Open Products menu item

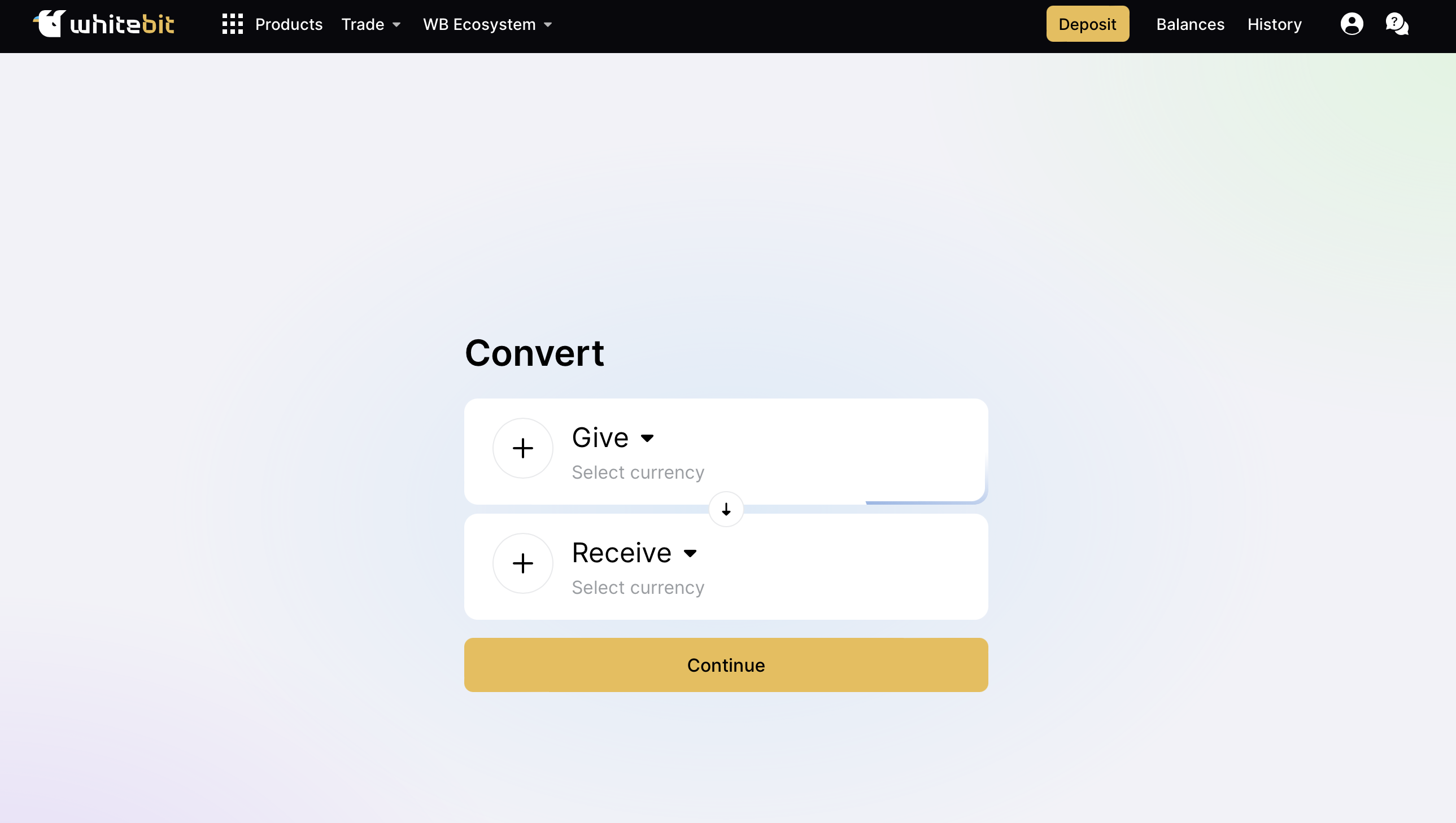(x=288, y=24)
